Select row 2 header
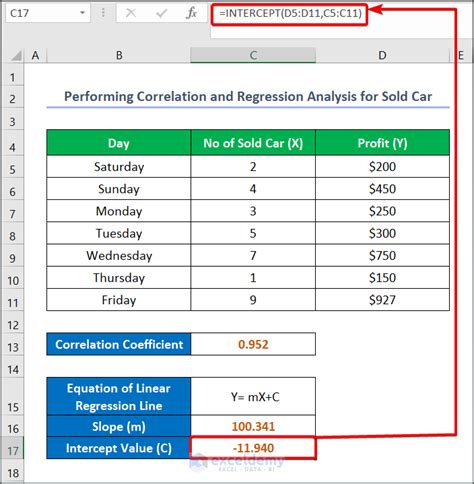Viewport: 474px width, 484px height. coord(13,97)
